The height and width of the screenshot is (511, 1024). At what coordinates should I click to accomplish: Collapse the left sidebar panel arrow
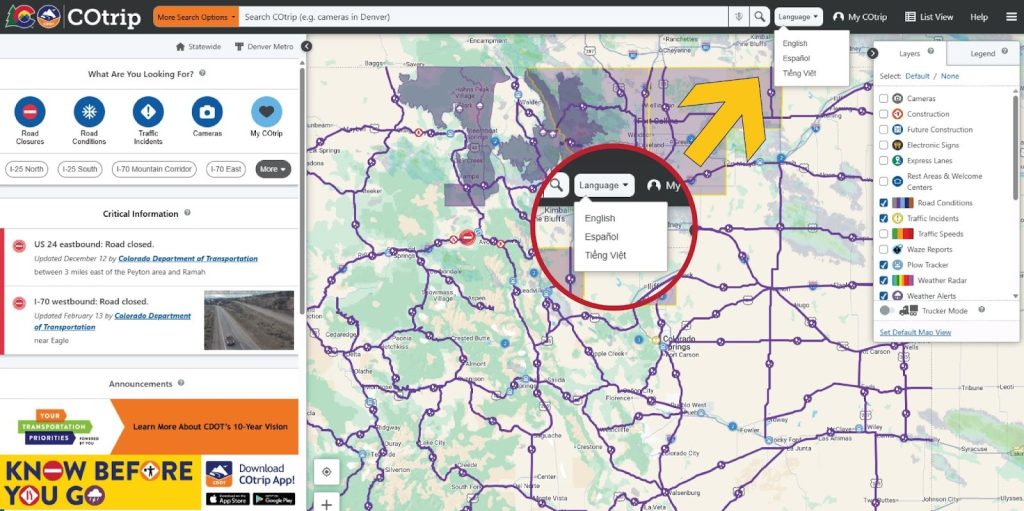(x=306, y=46)
